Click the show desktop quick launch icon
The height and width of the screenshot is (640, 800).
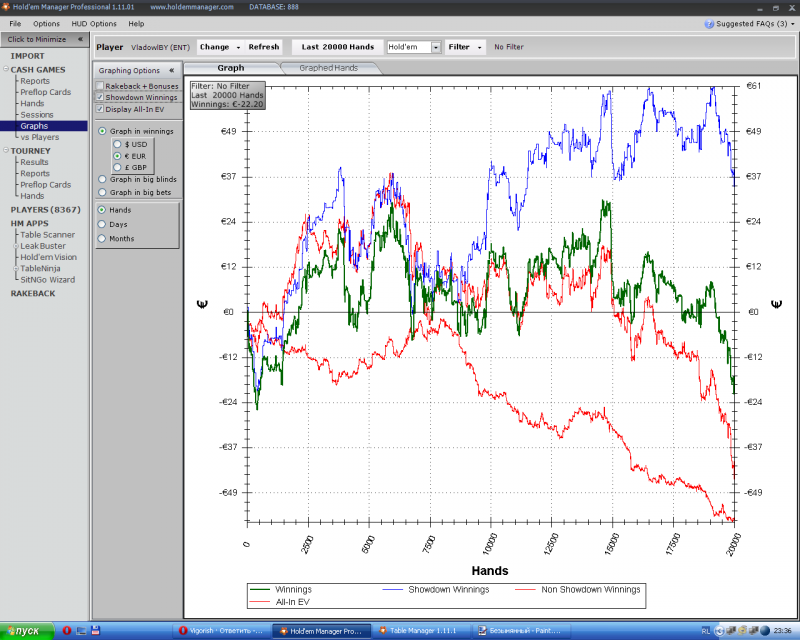tap(81, 631)
